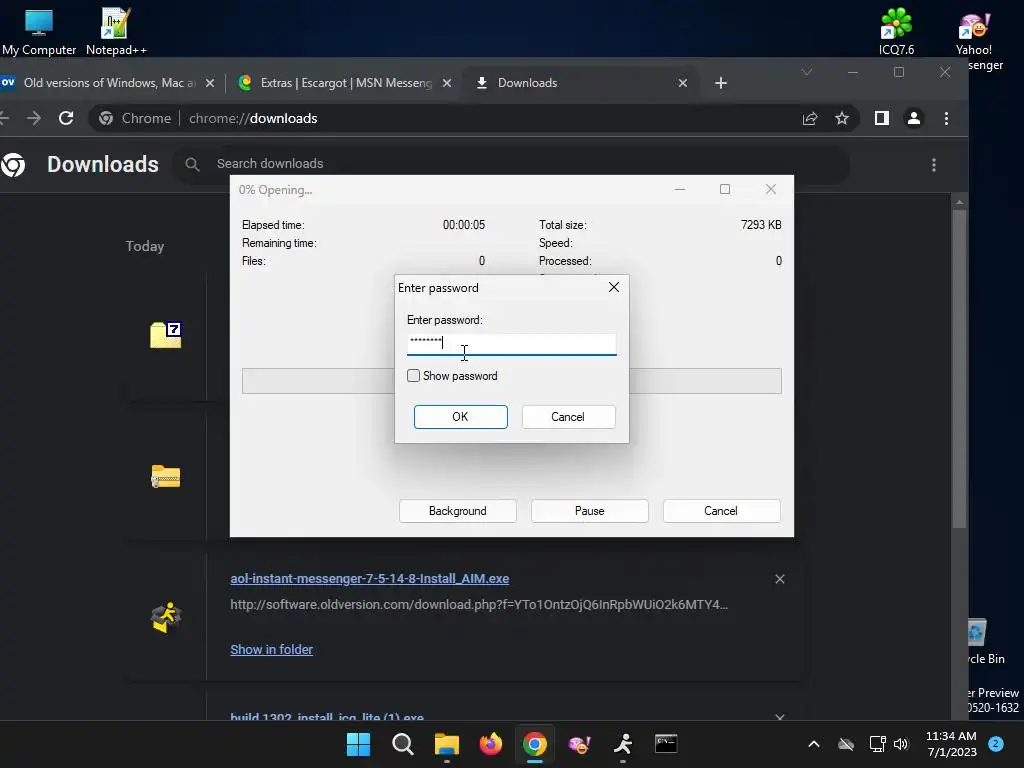Image resolution: width=1024 pixels, height=768 pixels.
Task: Close the Downloads tab
Action: coord(682,83)
